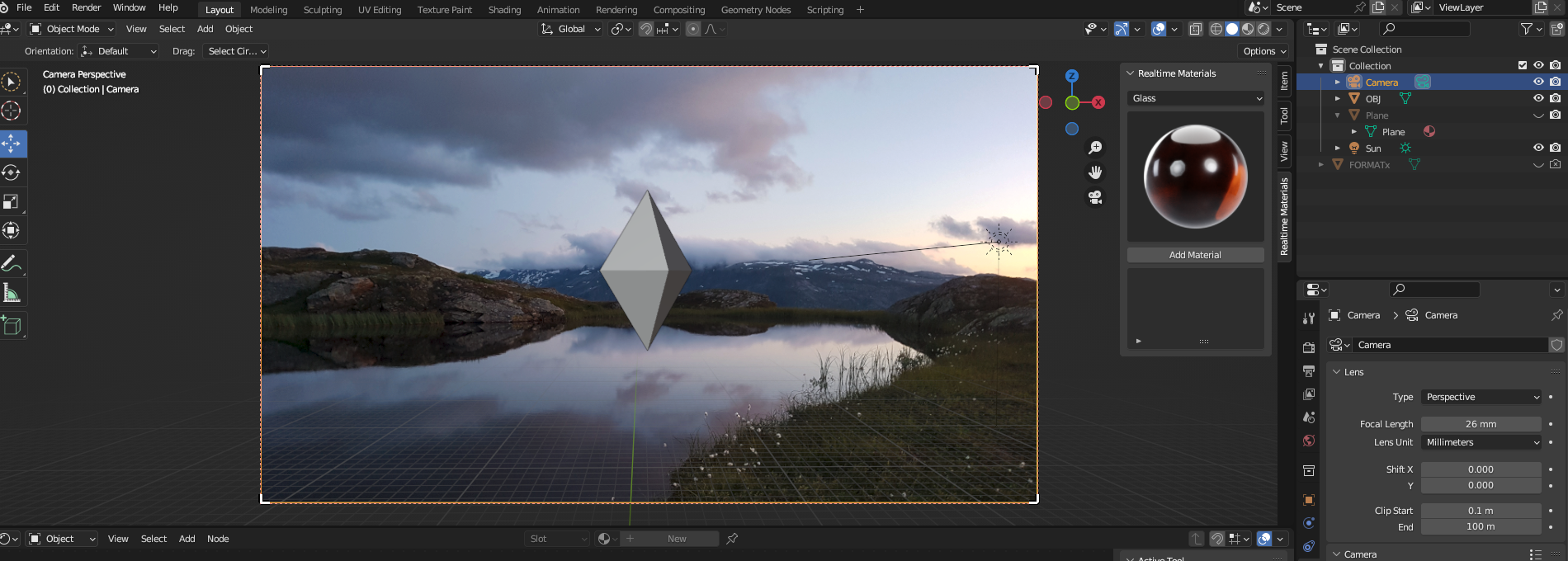Uncheck the Collection exclude checkbox
Screen dimensions: 1568x561
click(1523, 65)
